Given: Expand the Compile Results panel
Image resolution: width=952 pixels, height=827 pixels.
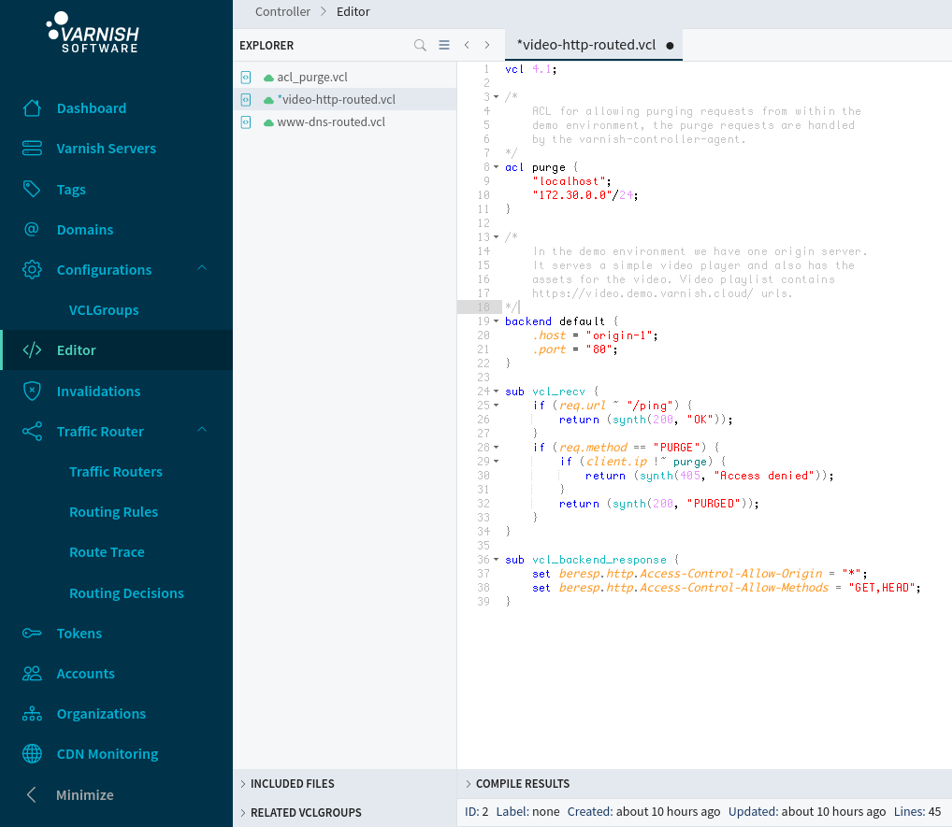Looking at the screenshot, I should pos(522,784).
